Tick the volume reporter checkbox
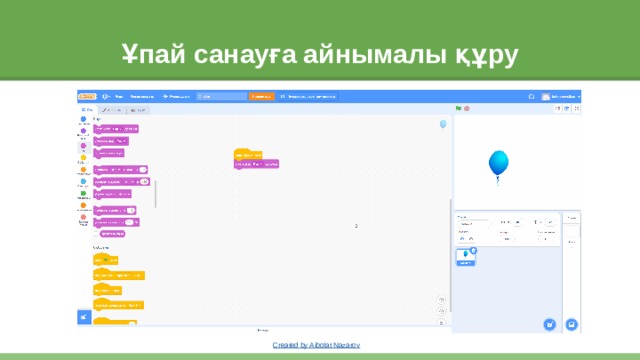 [96, 234]
